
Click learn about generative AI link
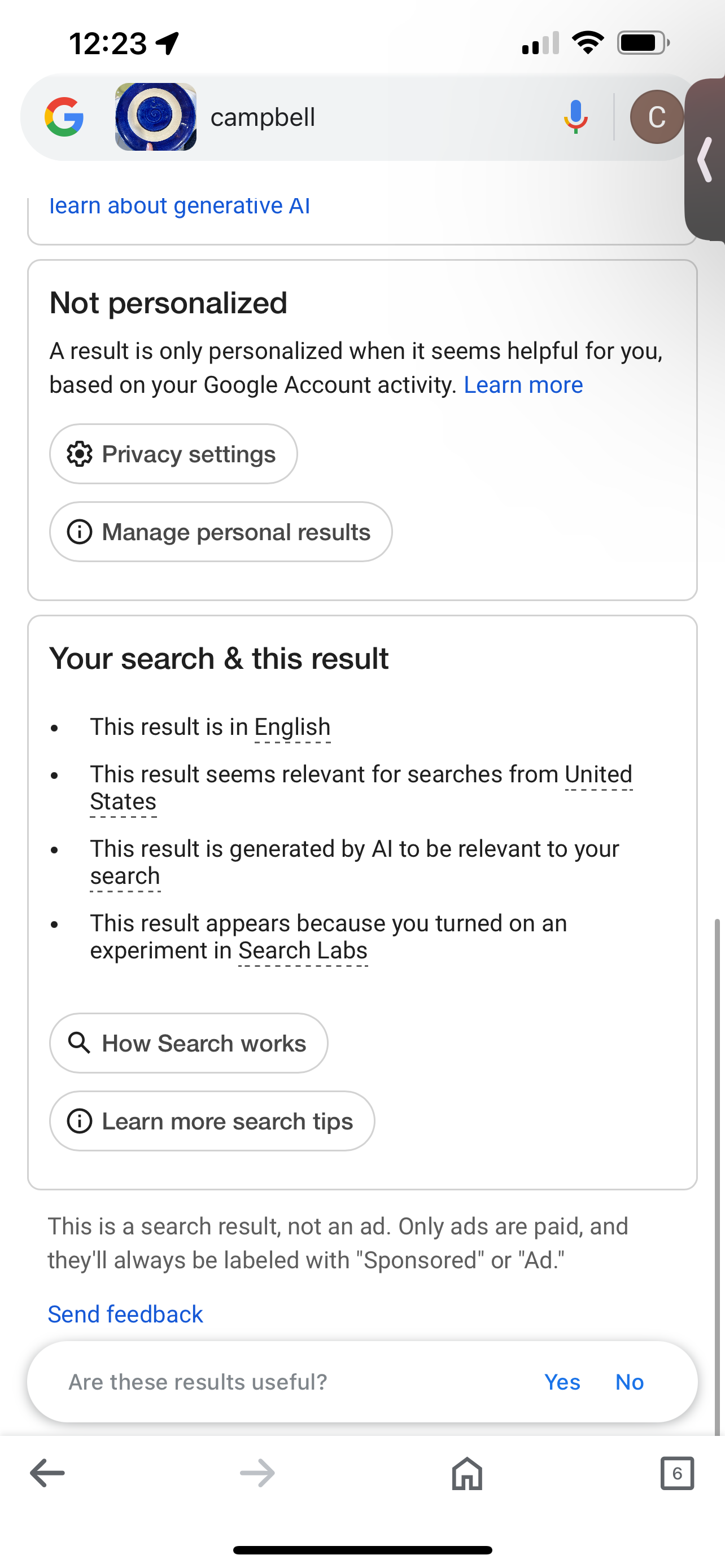(x=180, y=206)
